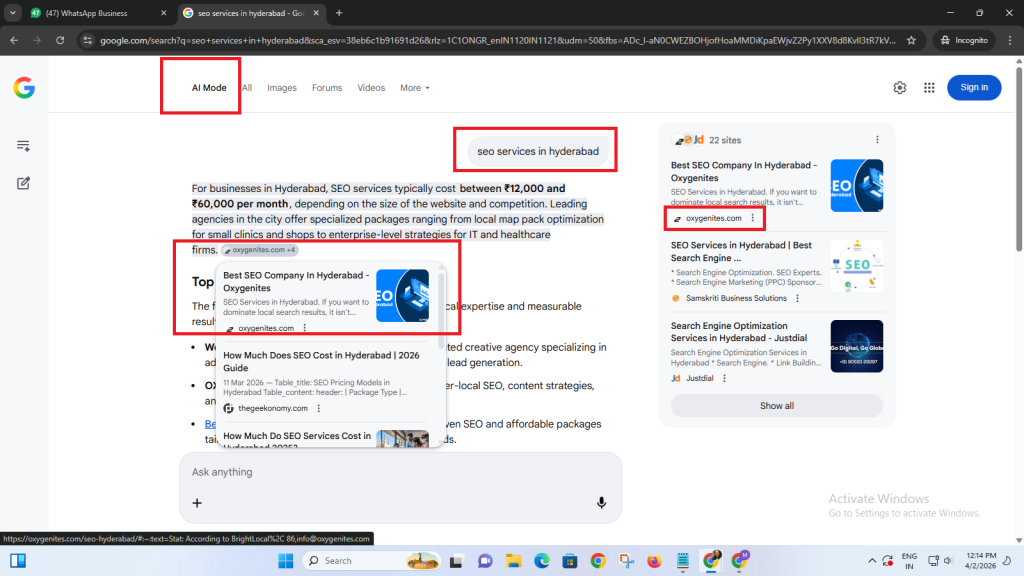Click the microphone voice input icon
Viewport: 1024px width, 576px height.
(x=601, y=503)
